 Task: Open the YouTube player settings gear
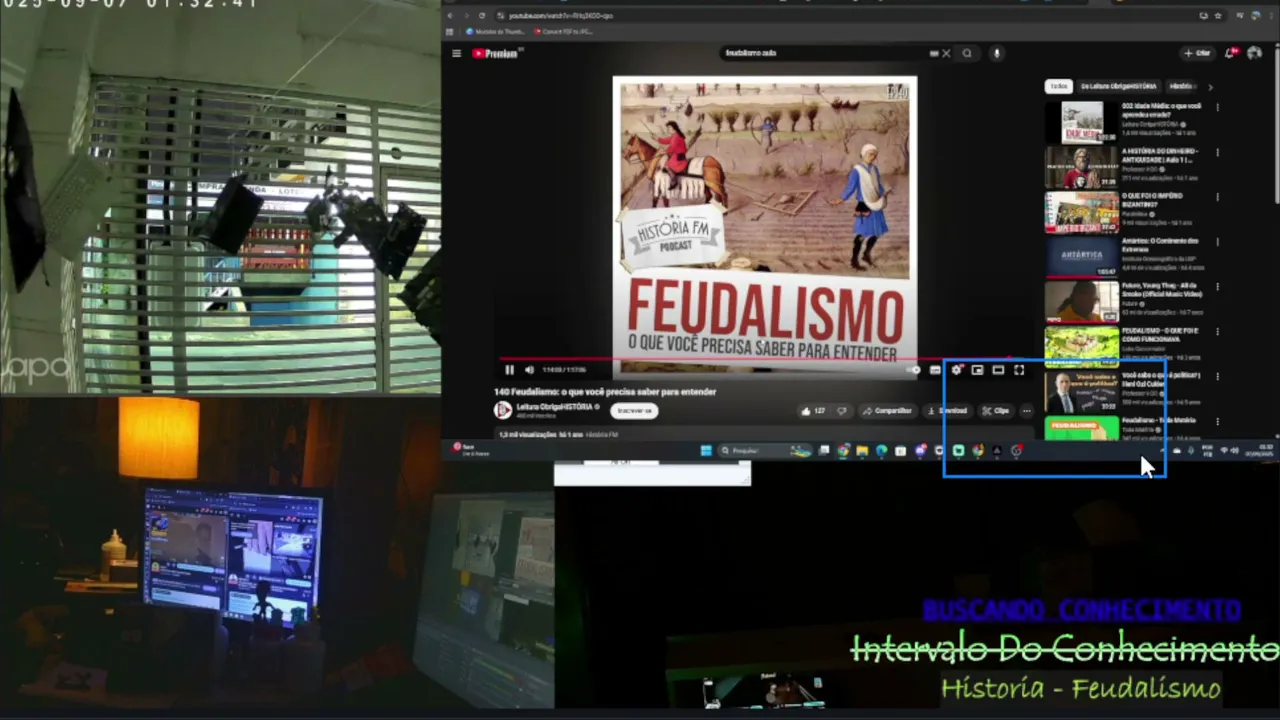957,370
